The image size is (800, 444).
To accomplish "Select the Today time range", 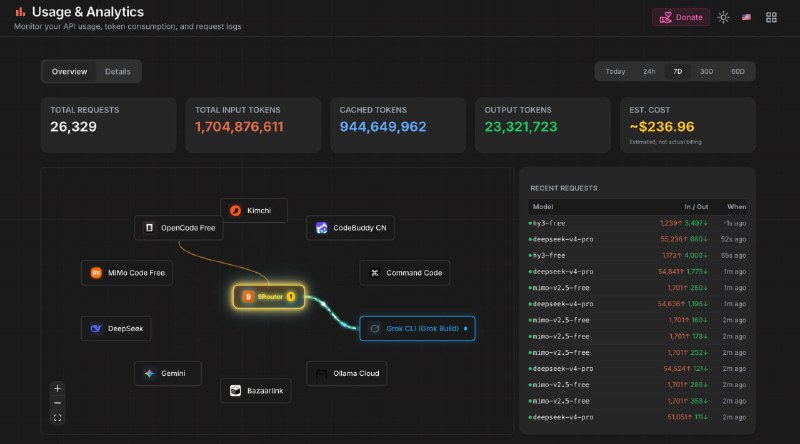I will (615, 71).
